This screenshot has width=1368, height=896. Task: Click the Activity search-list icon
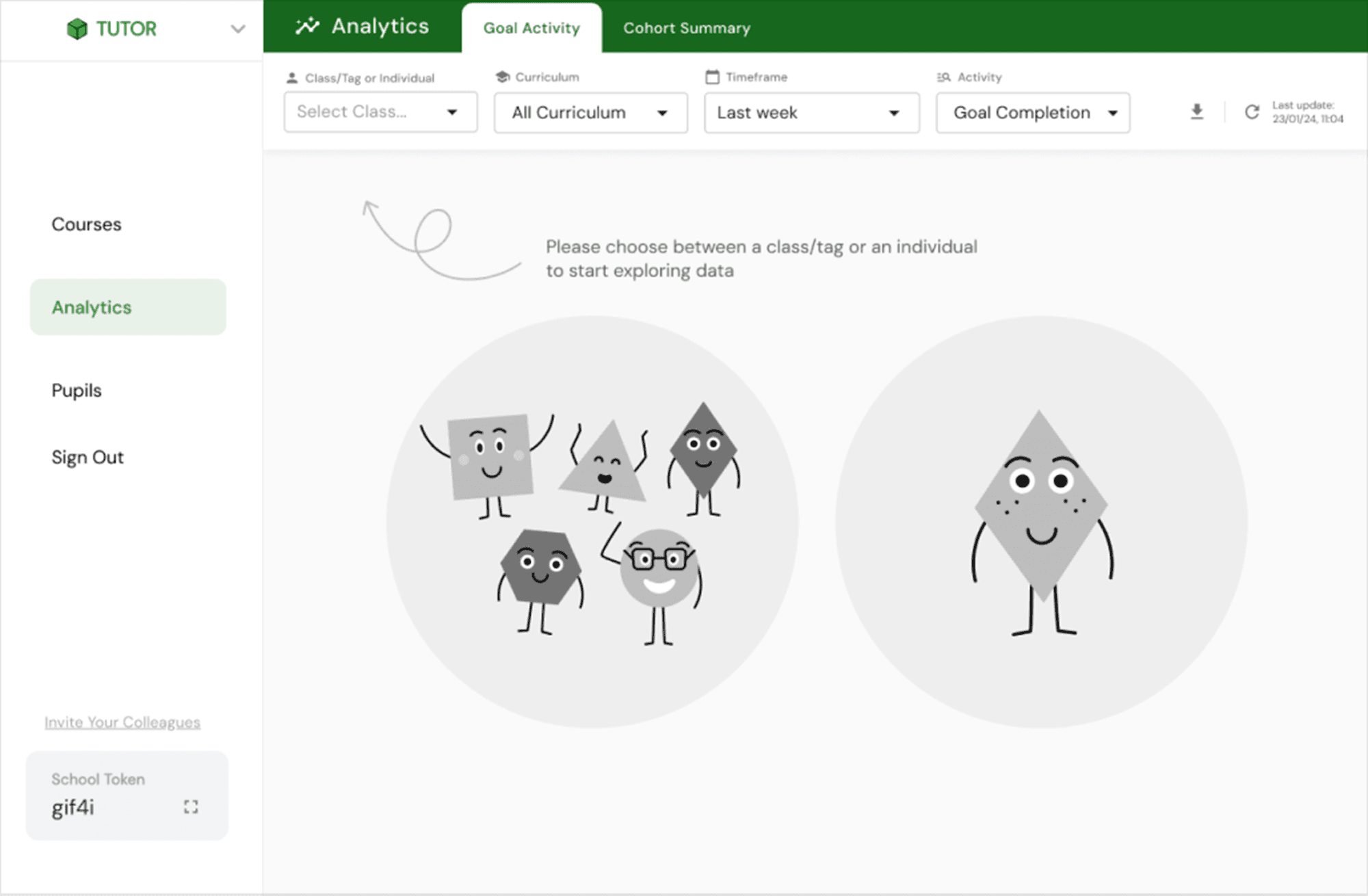click(944, 77)
